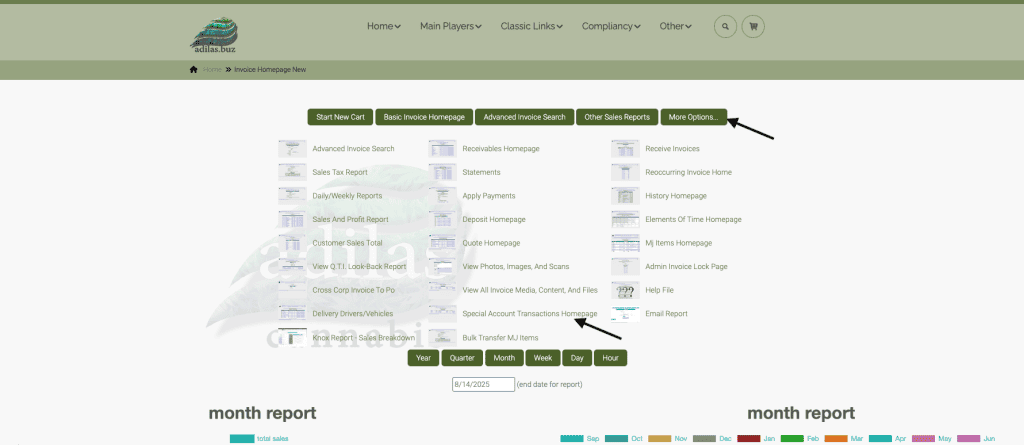Viewport: 1024px width, 445px height.
Task: Open the shopping cart icon
Action: [754, 27]
